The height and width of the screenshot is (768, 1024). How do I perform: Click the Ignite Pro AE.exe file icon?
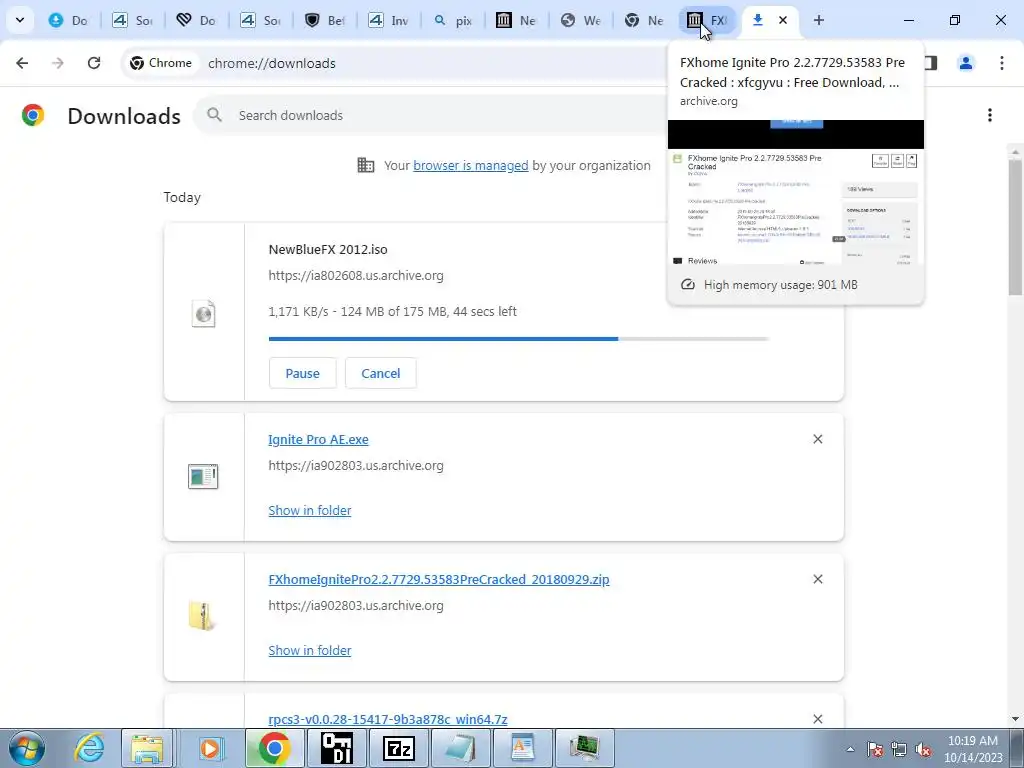203,476
